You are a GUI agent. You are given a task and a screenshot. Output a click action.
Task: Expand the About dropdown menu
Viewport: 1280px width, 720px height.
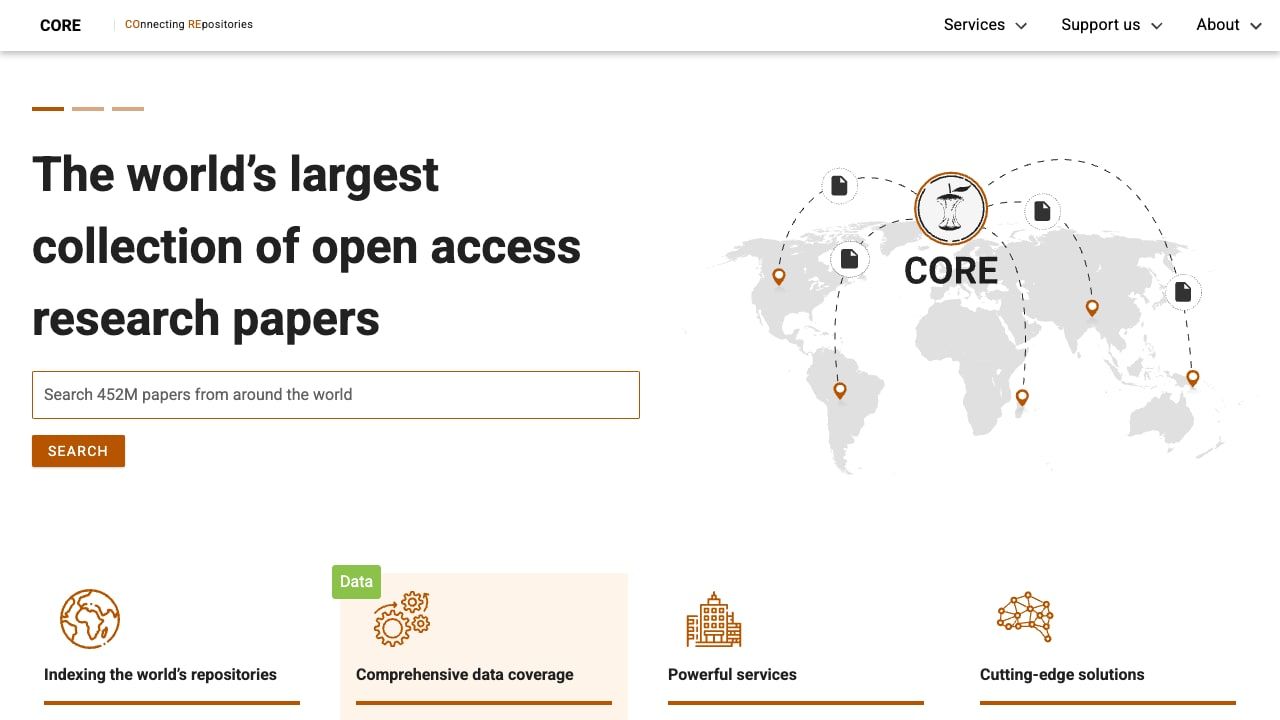click(1229, 25)
